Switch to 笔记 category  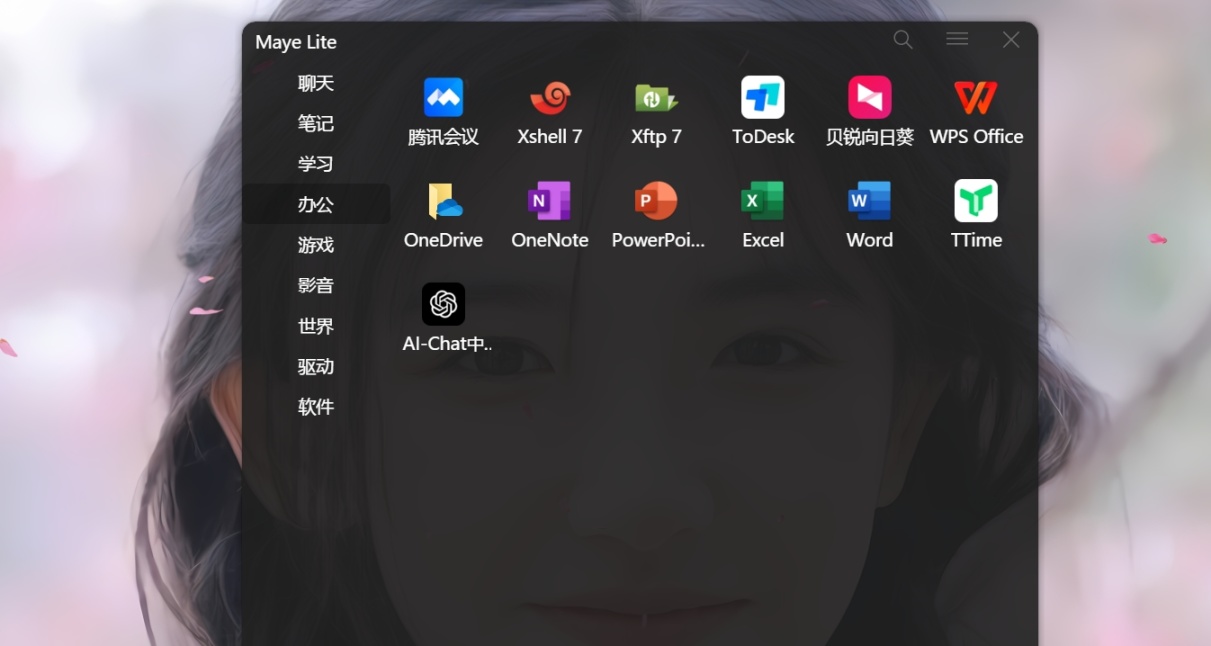[x=316, y=123]
